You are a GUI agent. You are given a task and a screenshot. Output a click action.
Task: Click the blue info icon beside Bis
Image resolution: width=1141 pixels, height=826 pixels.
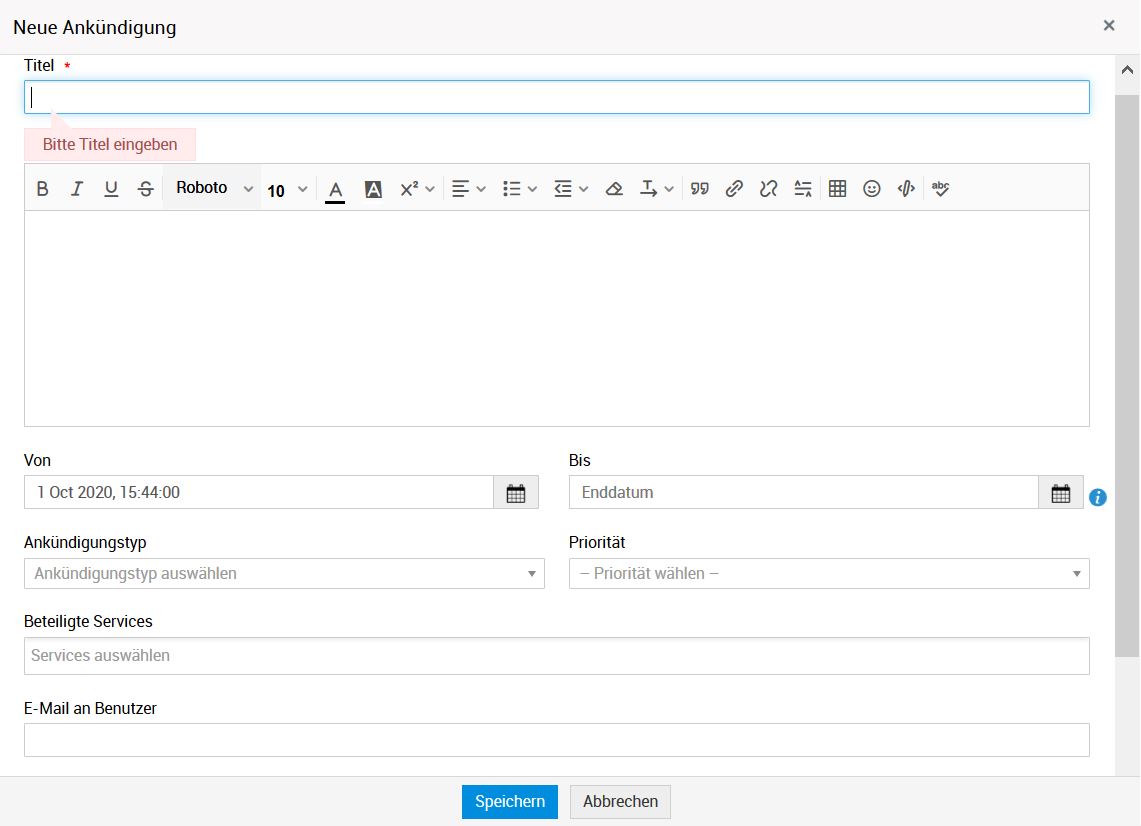click(x=1097, y=497)
